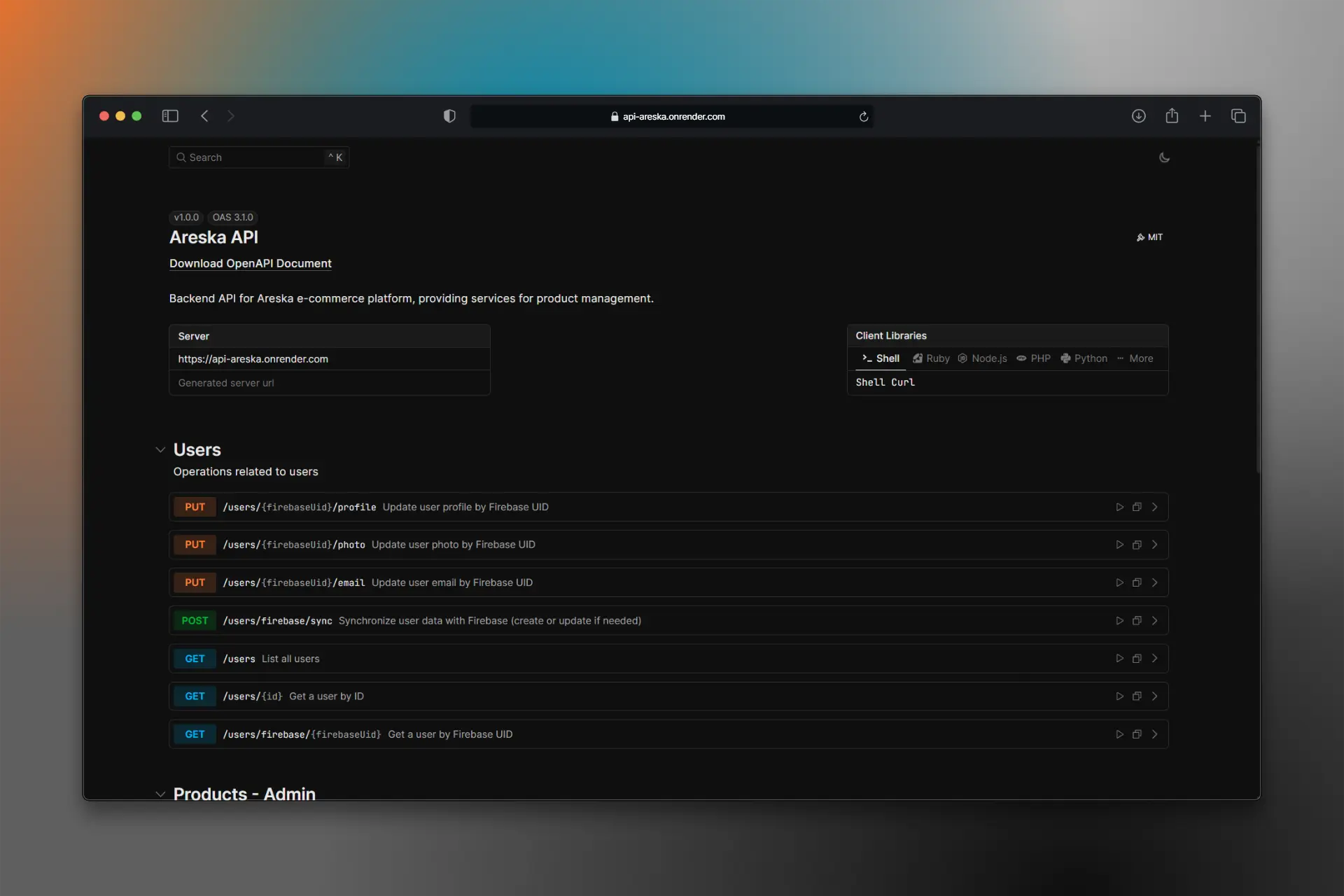This screenshot has width=1344, height=896.
Task: Reload the page with the refresh icon
Action: 864,117
